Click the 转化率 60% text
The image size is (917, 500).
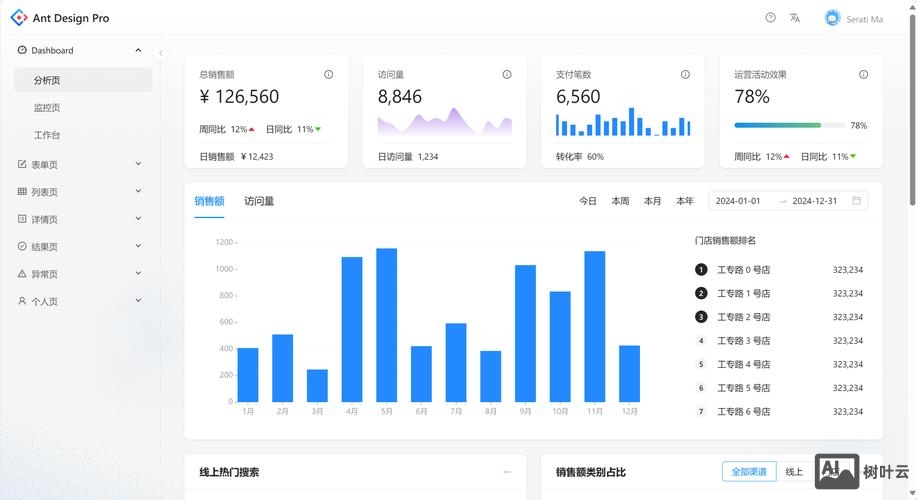point(580,156)
